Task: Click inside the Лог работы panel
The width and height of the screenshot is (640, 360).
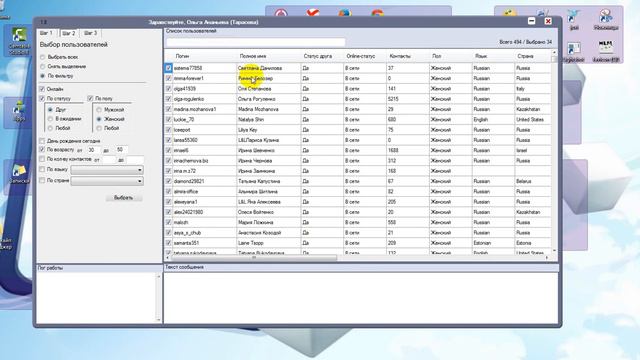Action: click(97, 298)
